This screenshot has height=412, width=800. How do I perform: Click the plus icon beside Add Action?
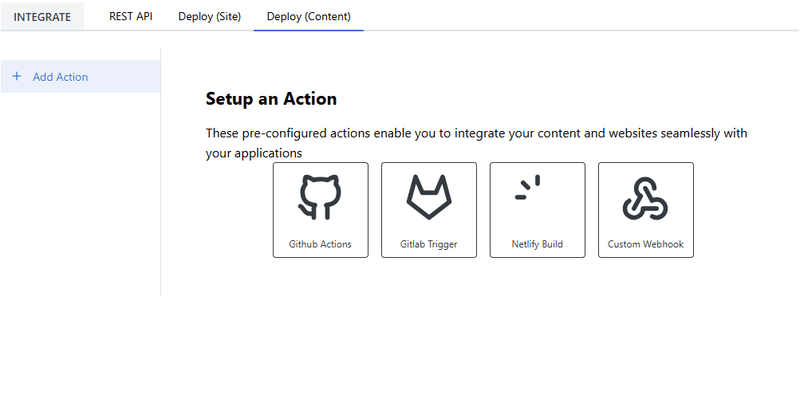(16, 77)
